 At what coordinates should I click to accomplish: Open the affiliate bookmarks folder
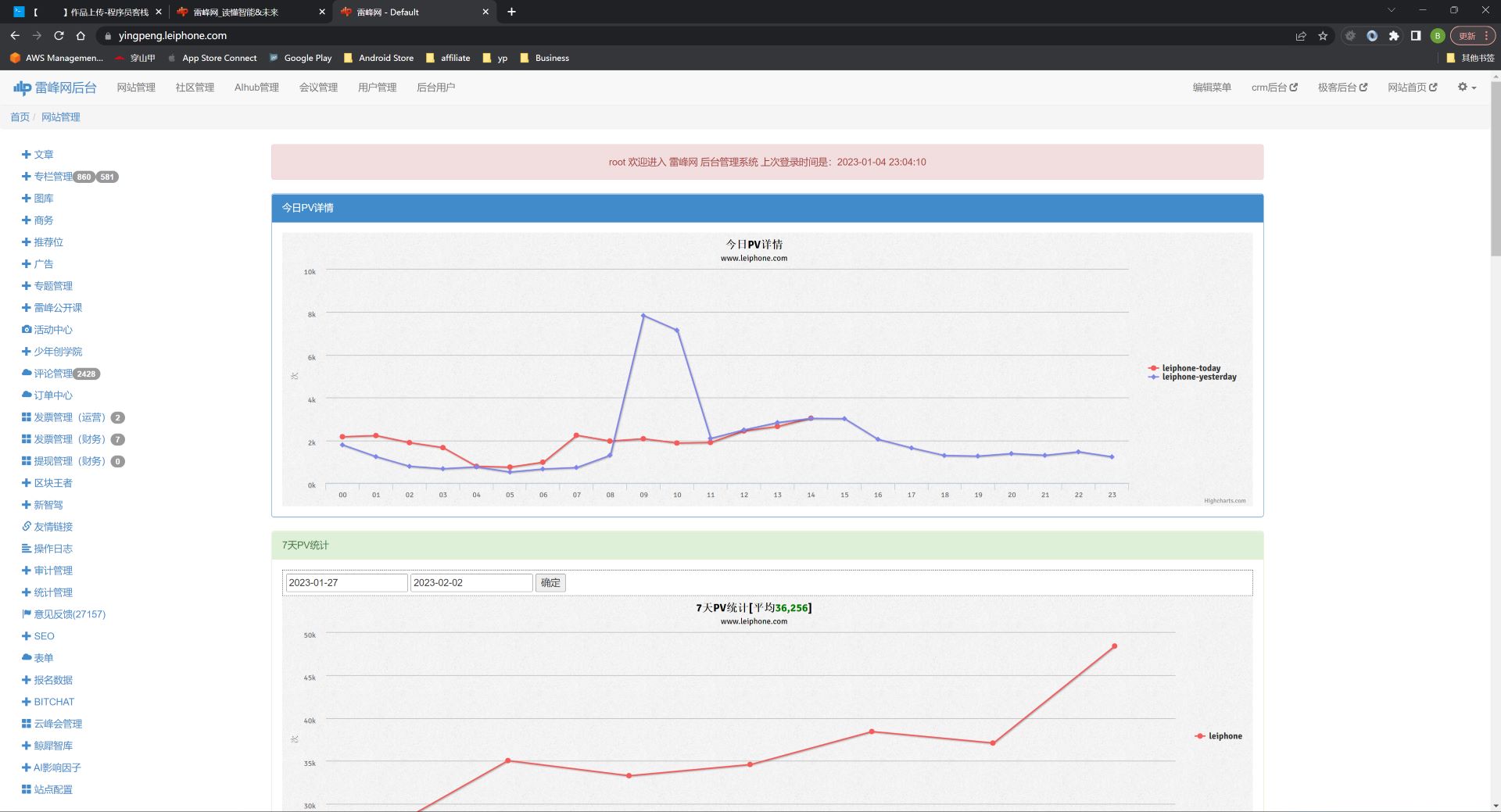448,58
